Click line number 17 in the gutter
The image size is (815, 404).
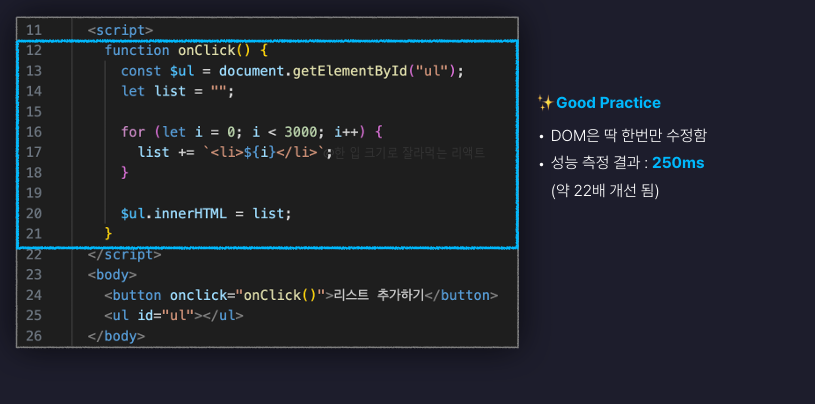pyautogui.click(x=33, y=152)
